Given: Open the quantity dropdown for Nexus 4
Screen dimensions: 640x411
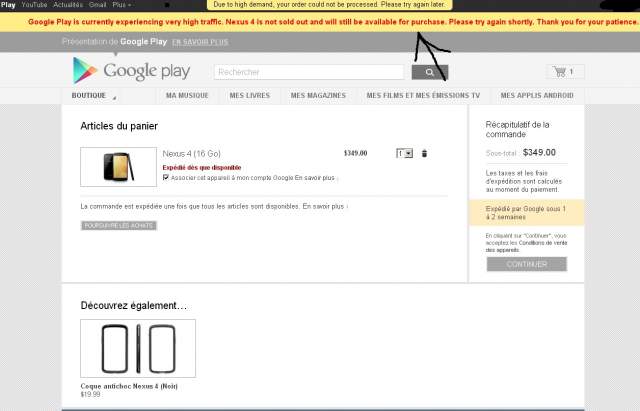Looking at the screenshot, I should pyautogui.click(x=404, y=153).
